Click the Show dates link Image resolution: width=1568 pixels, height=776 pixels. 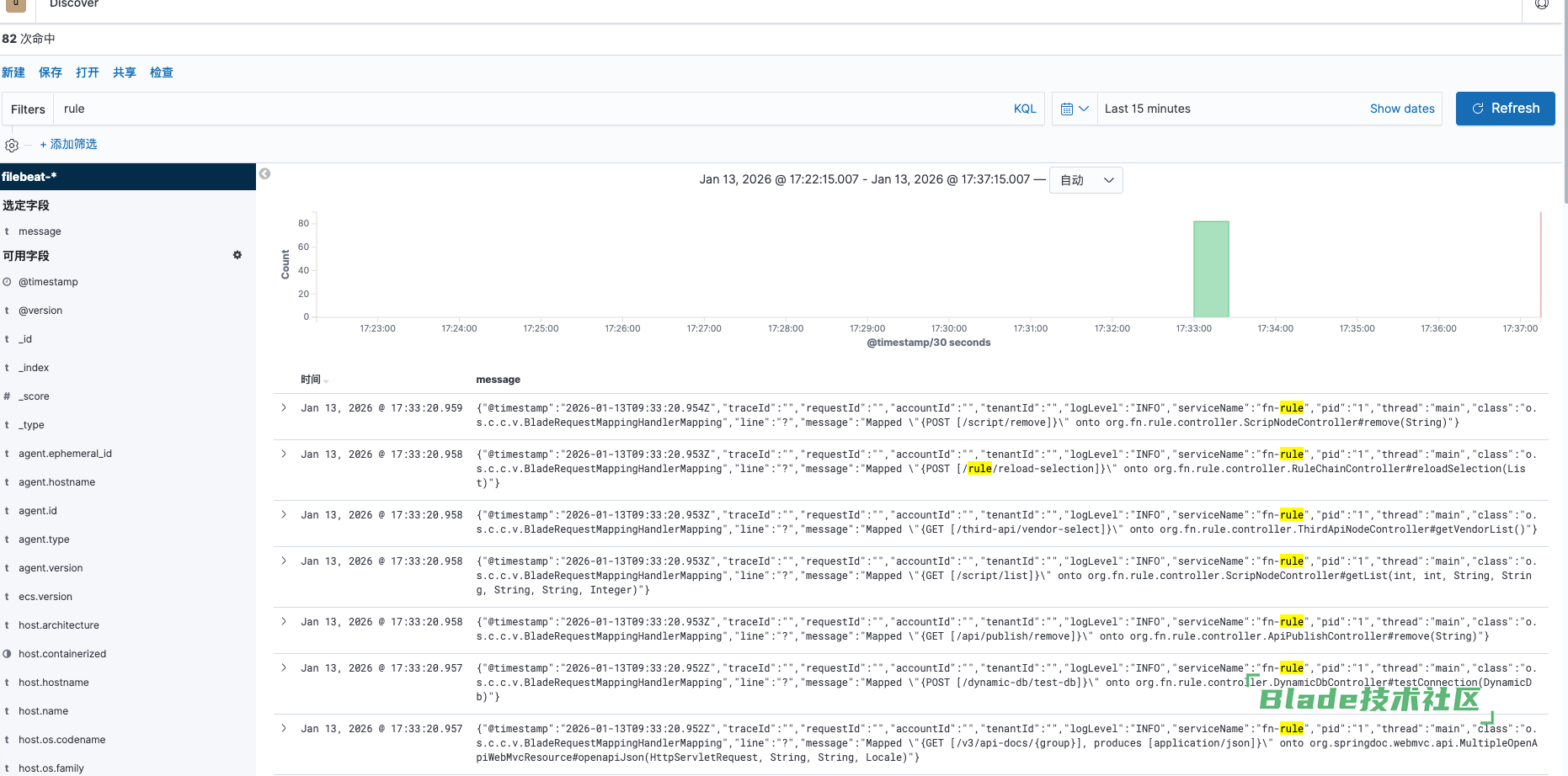[x=1401, y=109]
